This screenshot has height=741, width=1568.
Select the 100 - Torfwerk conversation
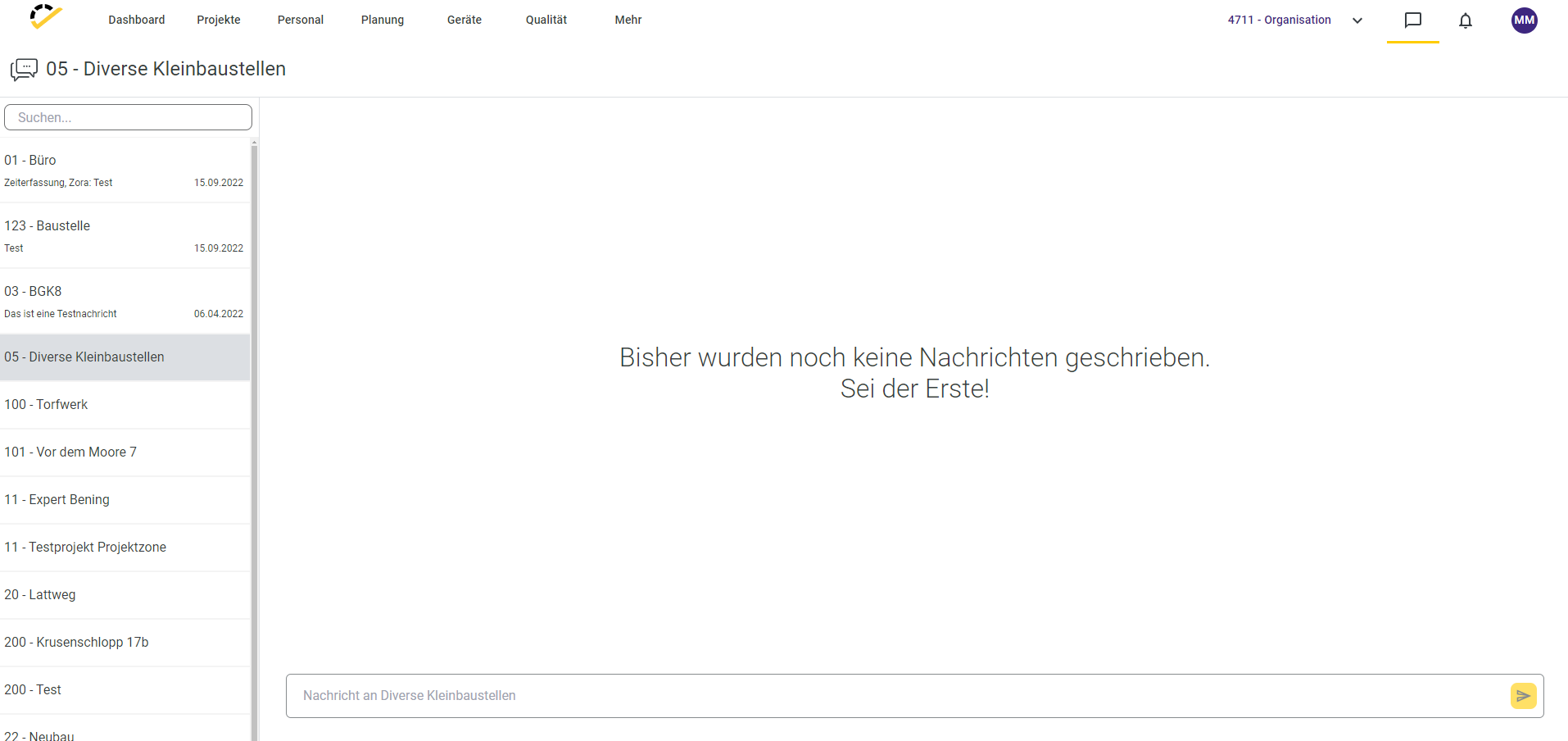click(x=125, y=405)
